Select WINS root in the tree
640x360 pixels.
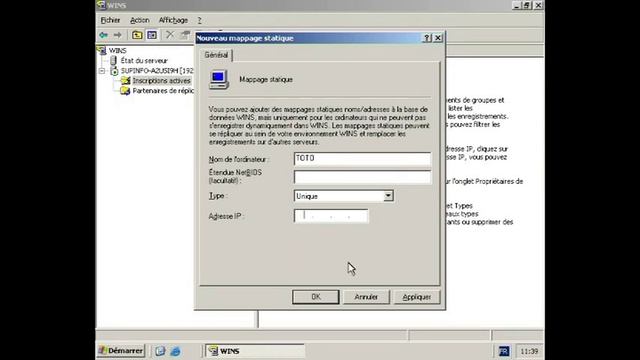(x=118, y=51)
